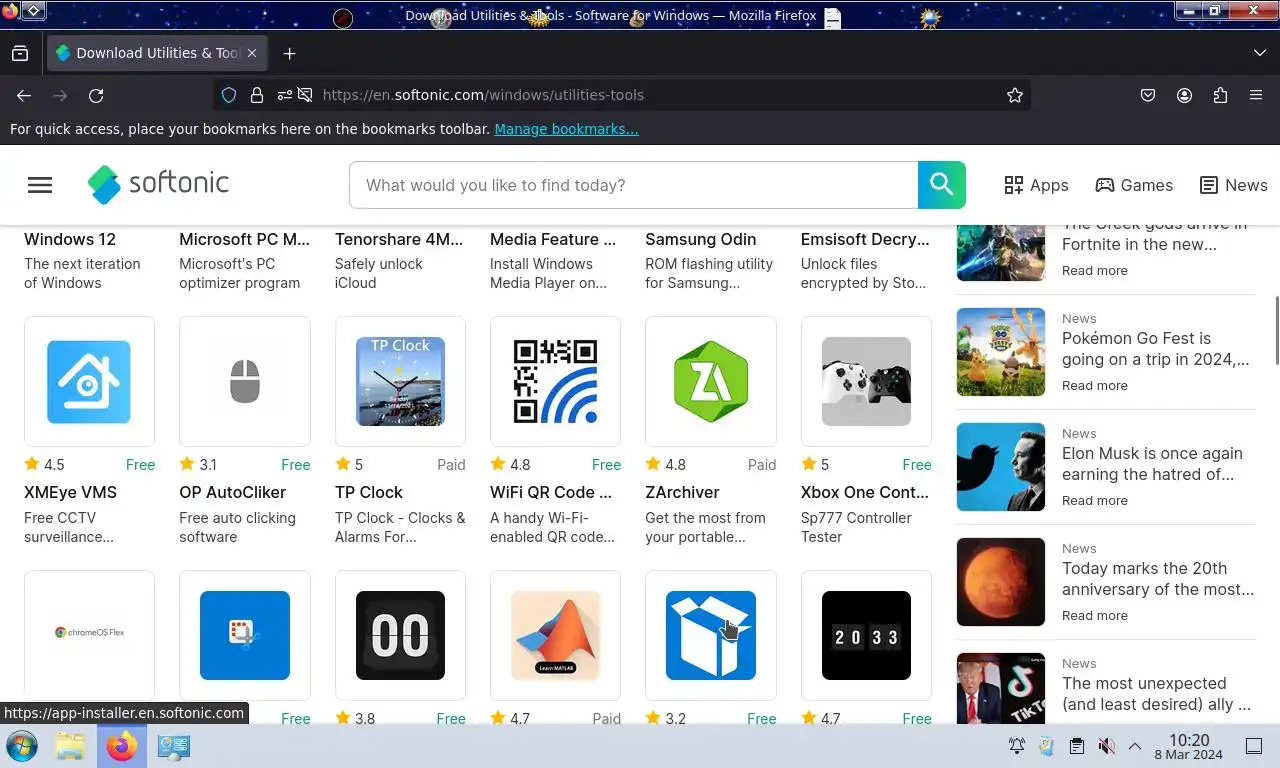The width and height of the screenshot is (1280, 768).
Task: Click the XMEye VMS title link
Action: click(70, 492)
